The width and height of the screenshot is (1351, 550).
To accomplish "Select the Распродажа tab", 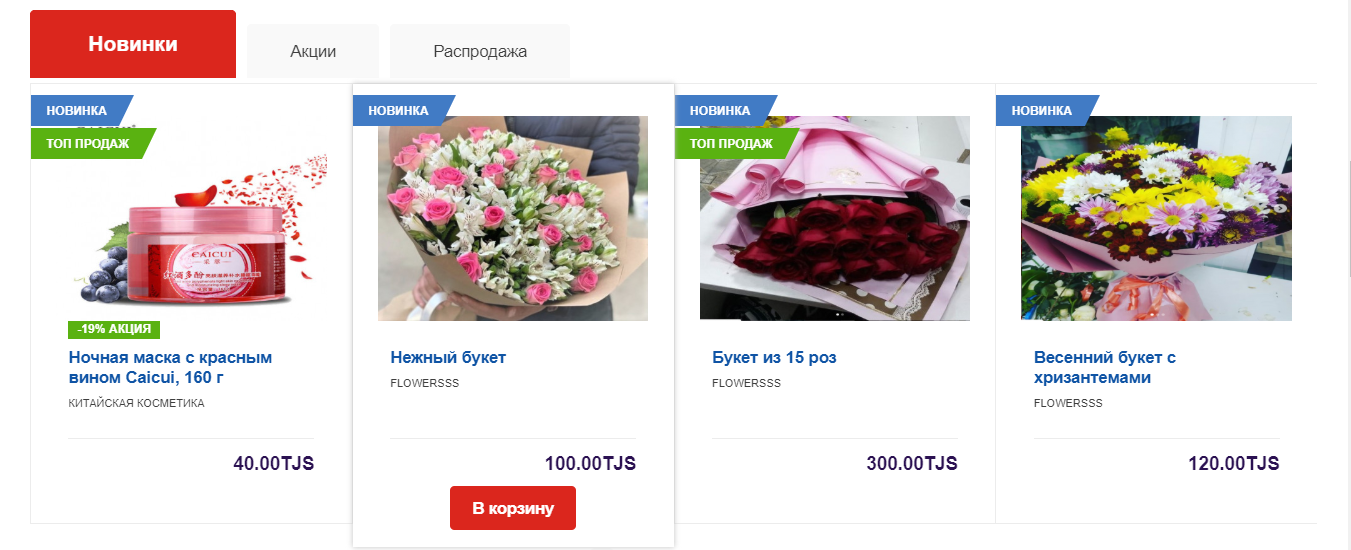I will [x=480, y=51].
